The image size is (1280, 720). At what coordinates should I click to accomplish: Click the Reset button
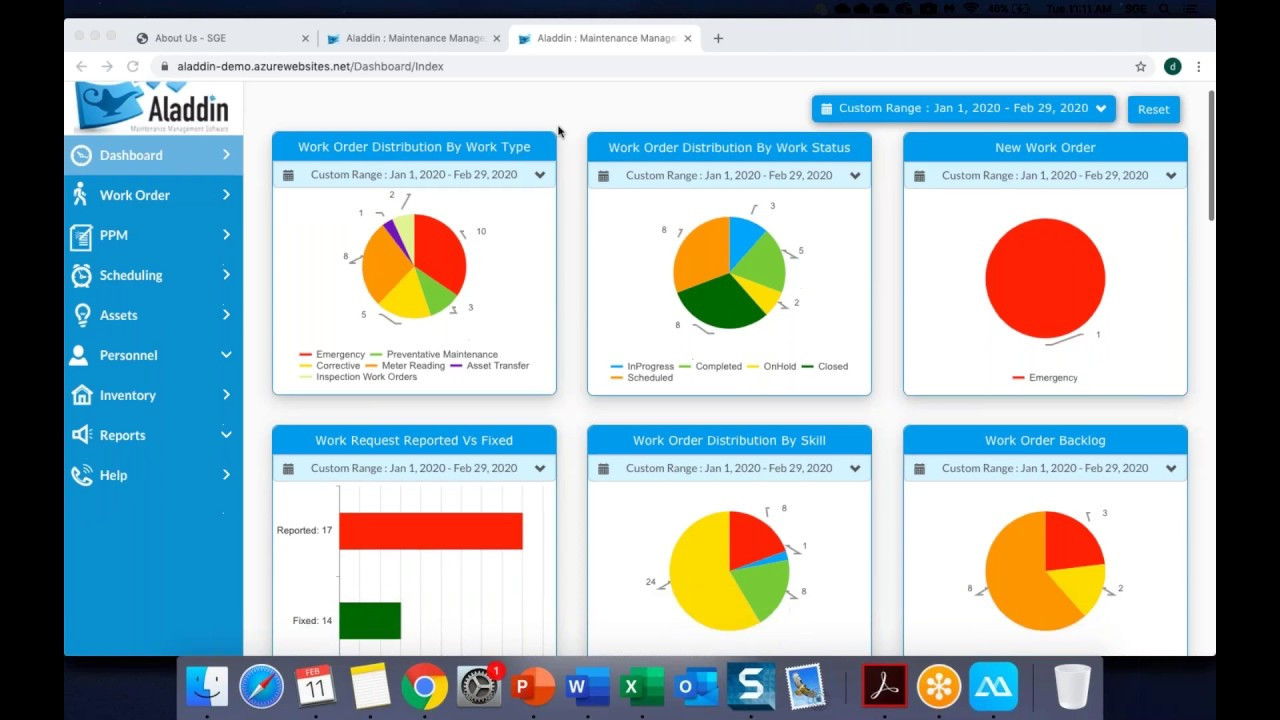point(1153,110)
